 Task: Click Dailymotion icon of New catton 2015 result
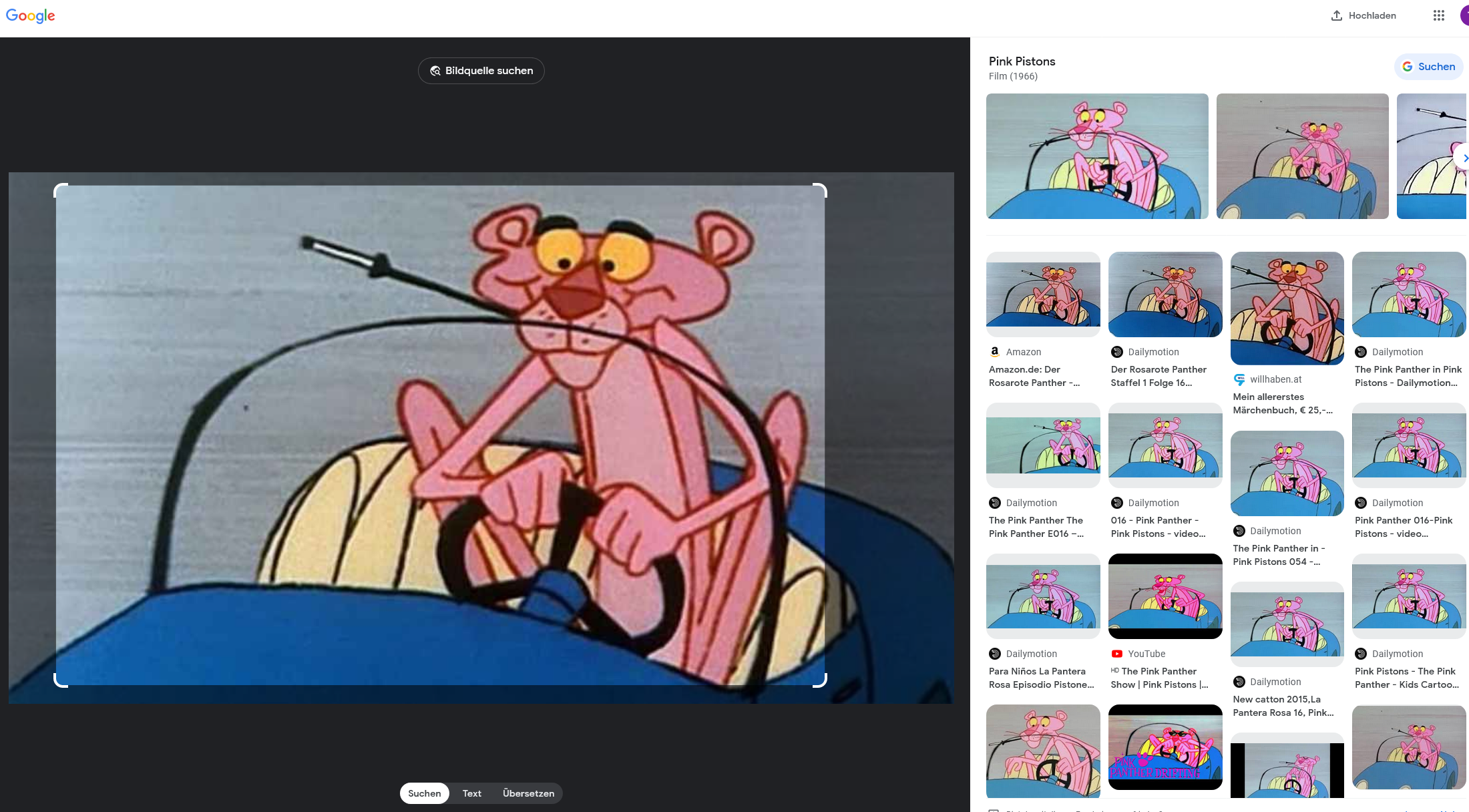(1239, 682)
